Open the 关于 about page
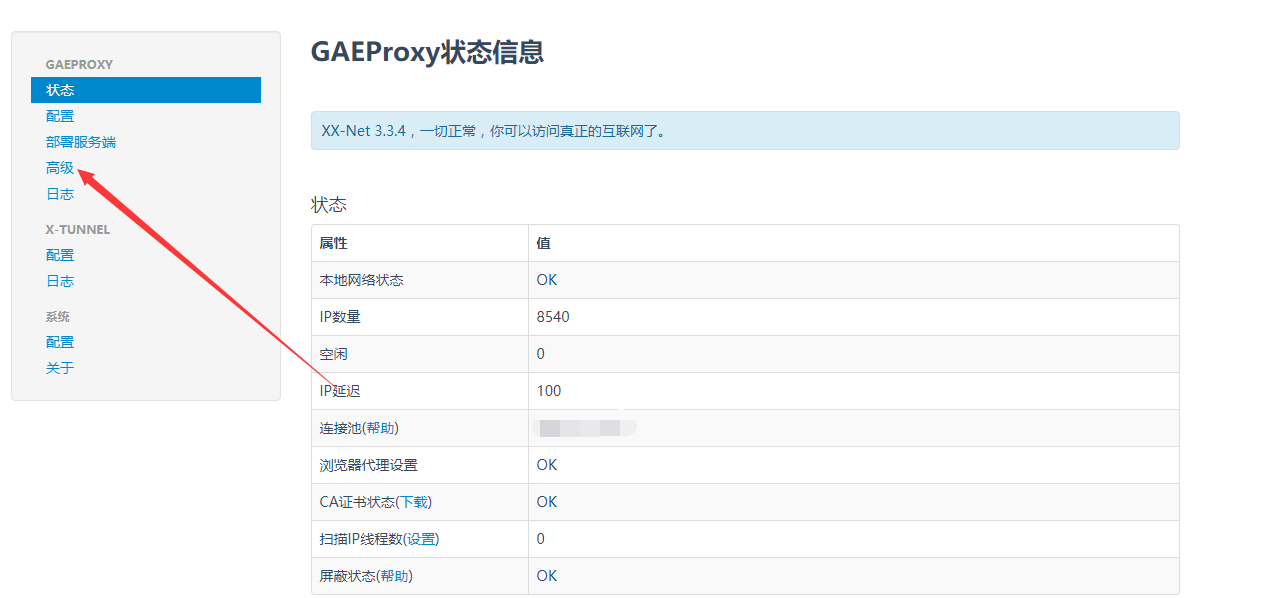Image resolution: width=1282 pixels, height=598 pixels. point(58,367)
